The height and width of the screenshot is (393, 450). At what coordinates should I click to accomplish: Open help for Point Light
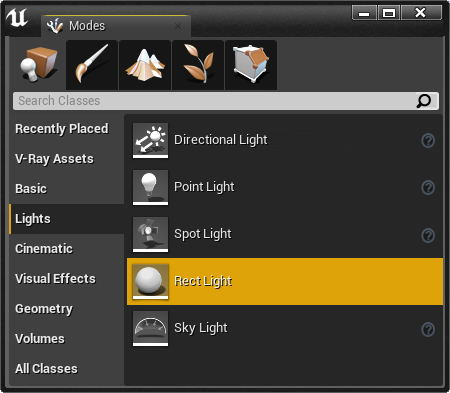pyautogui.click(x=428, y=188)
